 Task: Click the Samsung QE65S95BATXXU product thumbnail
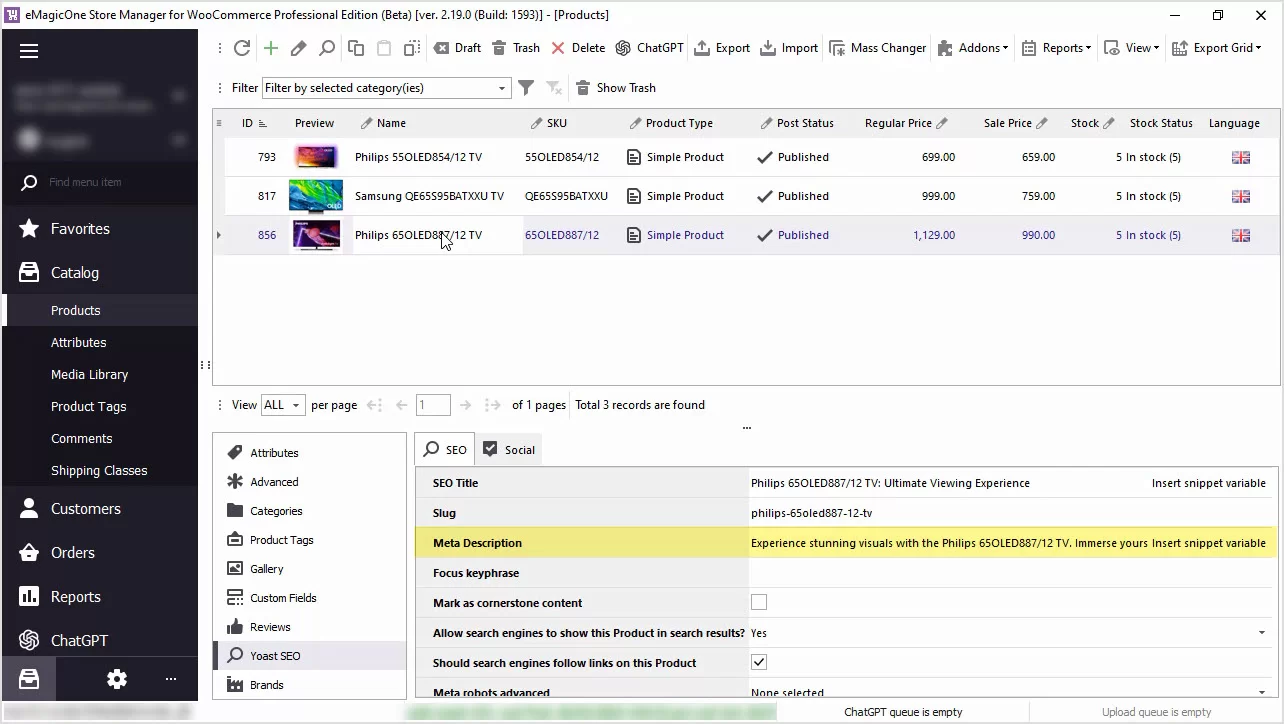click(316, 196)
